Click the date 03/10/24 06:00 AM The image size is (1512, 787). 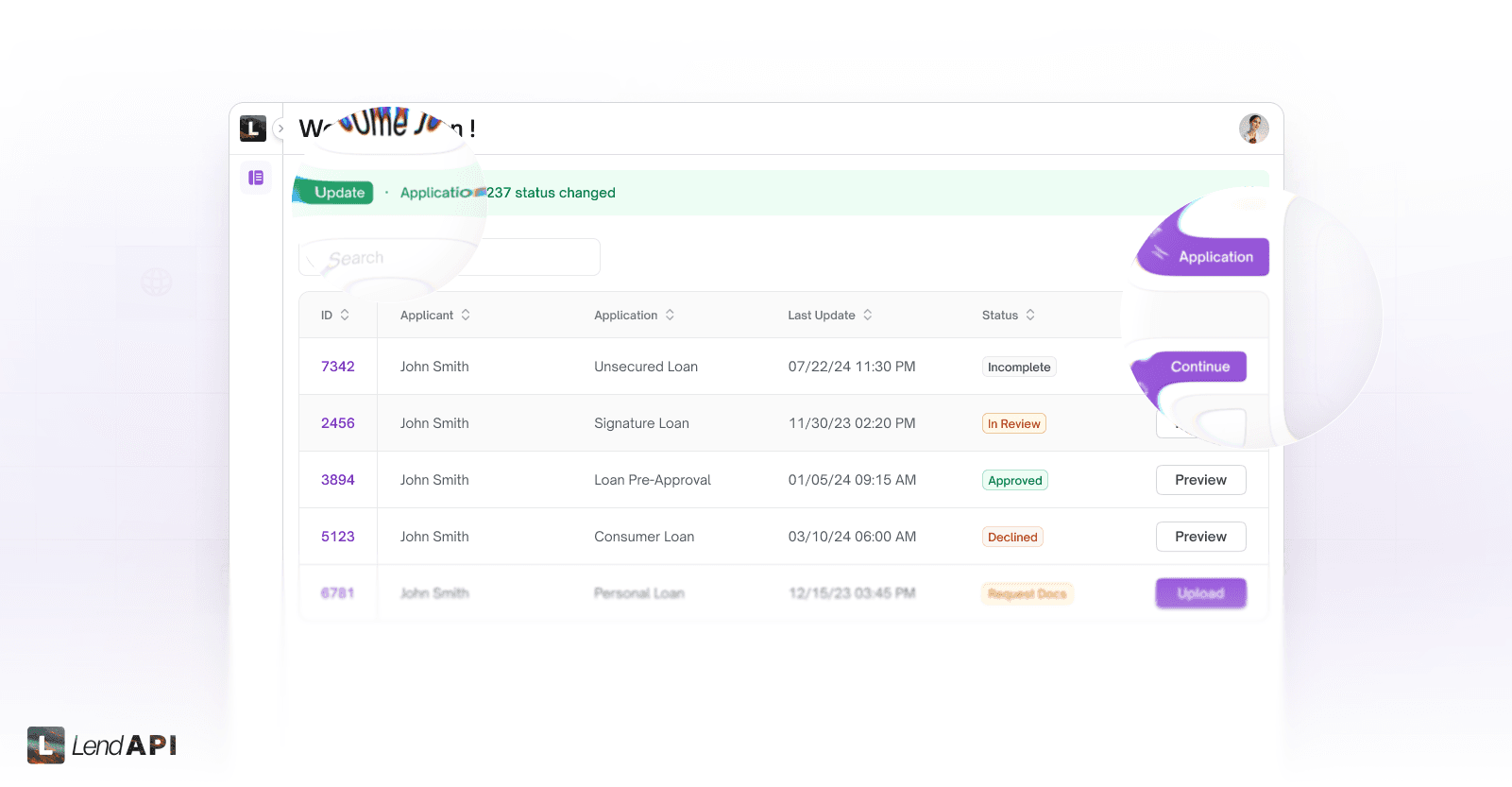click(x=853, y=537)
